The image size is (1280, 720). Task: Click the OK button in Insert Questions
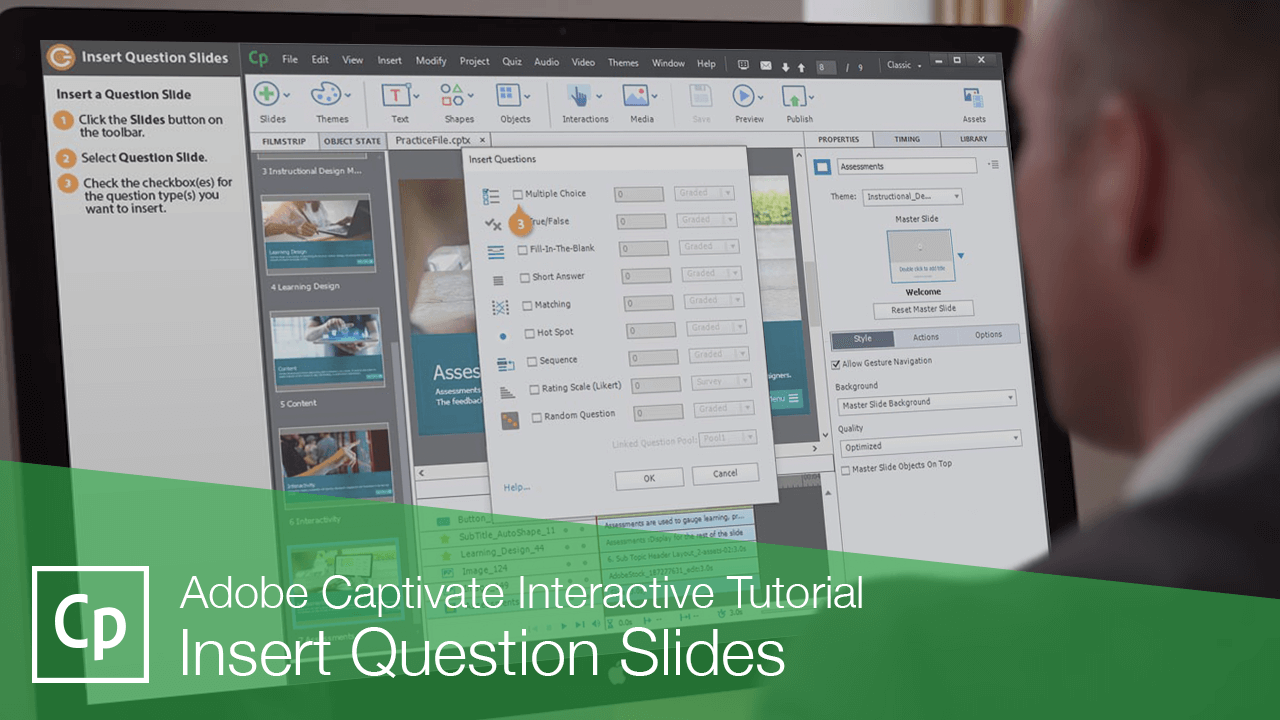(x=649, y=478)
